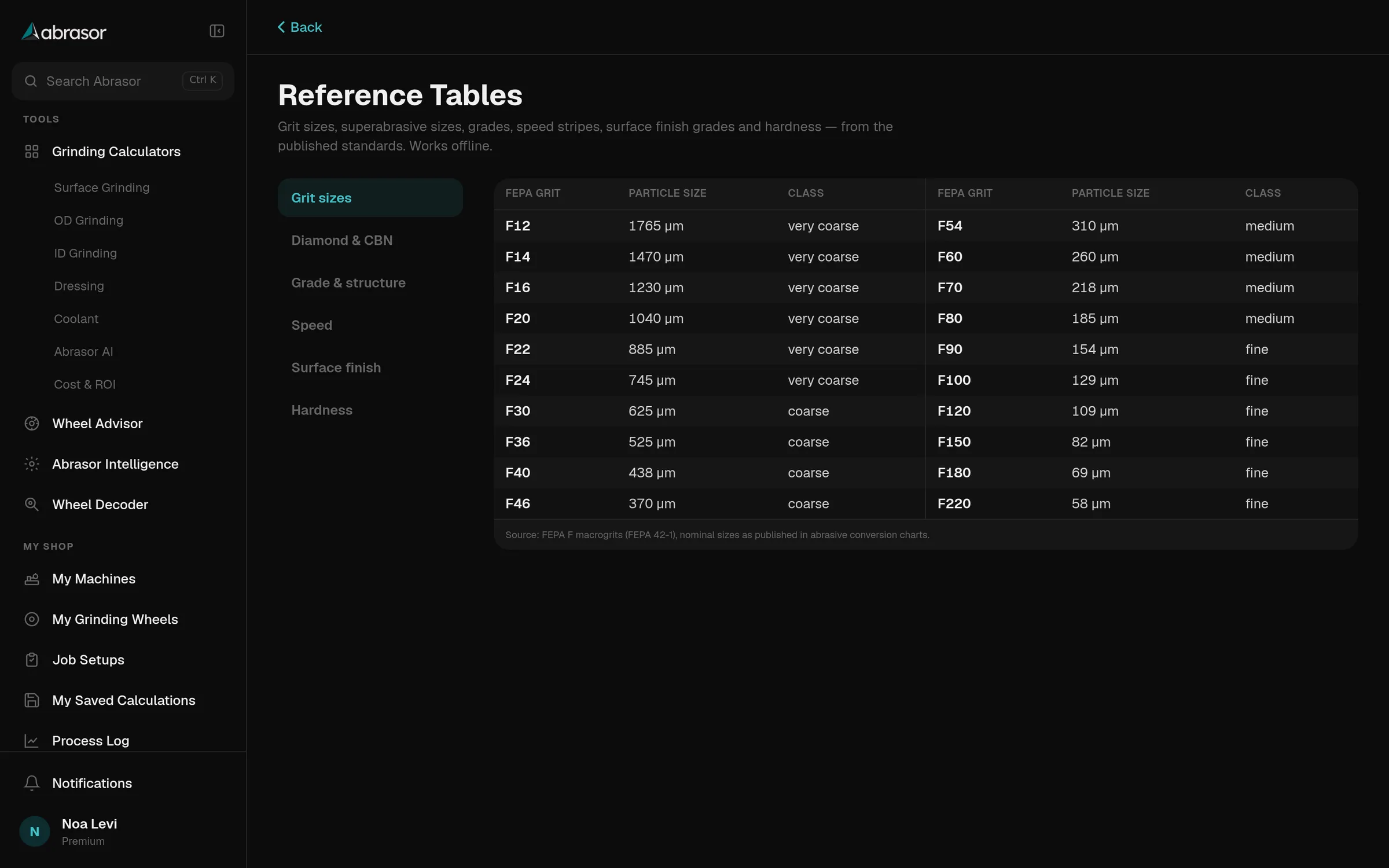
Task: Click the Ctrl K shortcut badge
Action: tap(203, 80)
